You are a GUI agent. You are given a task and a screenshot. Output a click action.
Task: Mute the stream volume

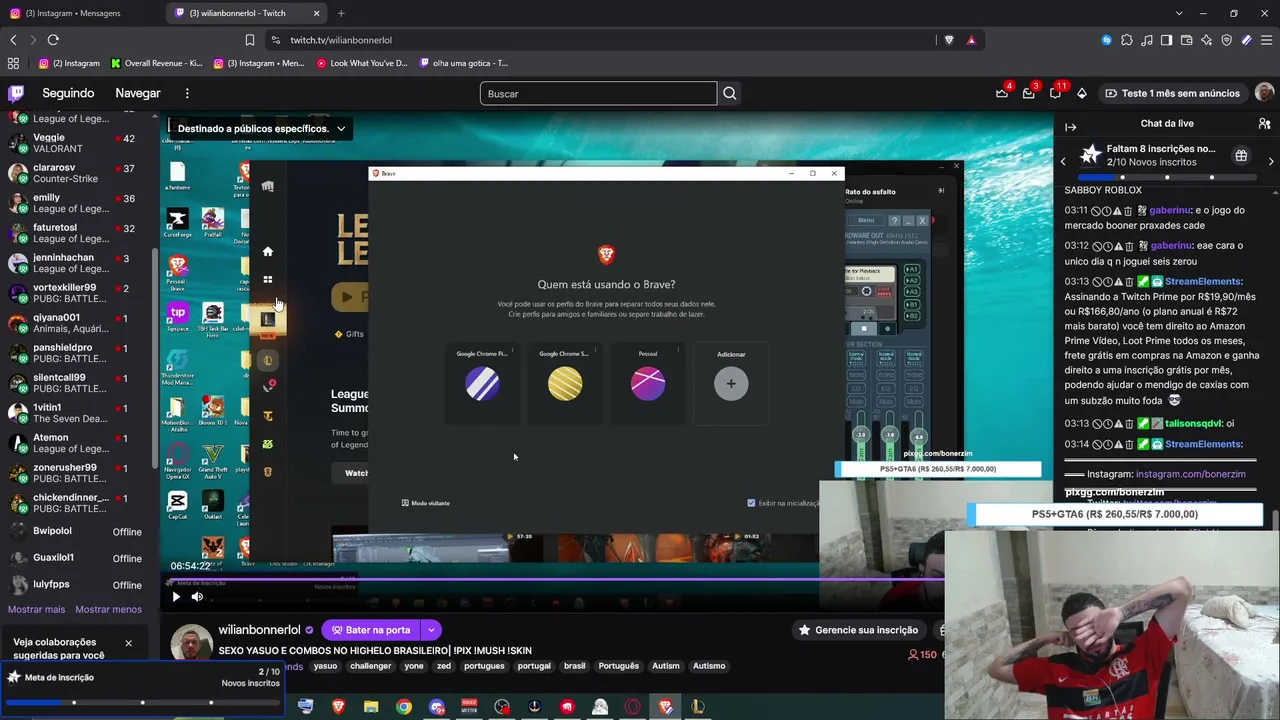pos(197,597)
